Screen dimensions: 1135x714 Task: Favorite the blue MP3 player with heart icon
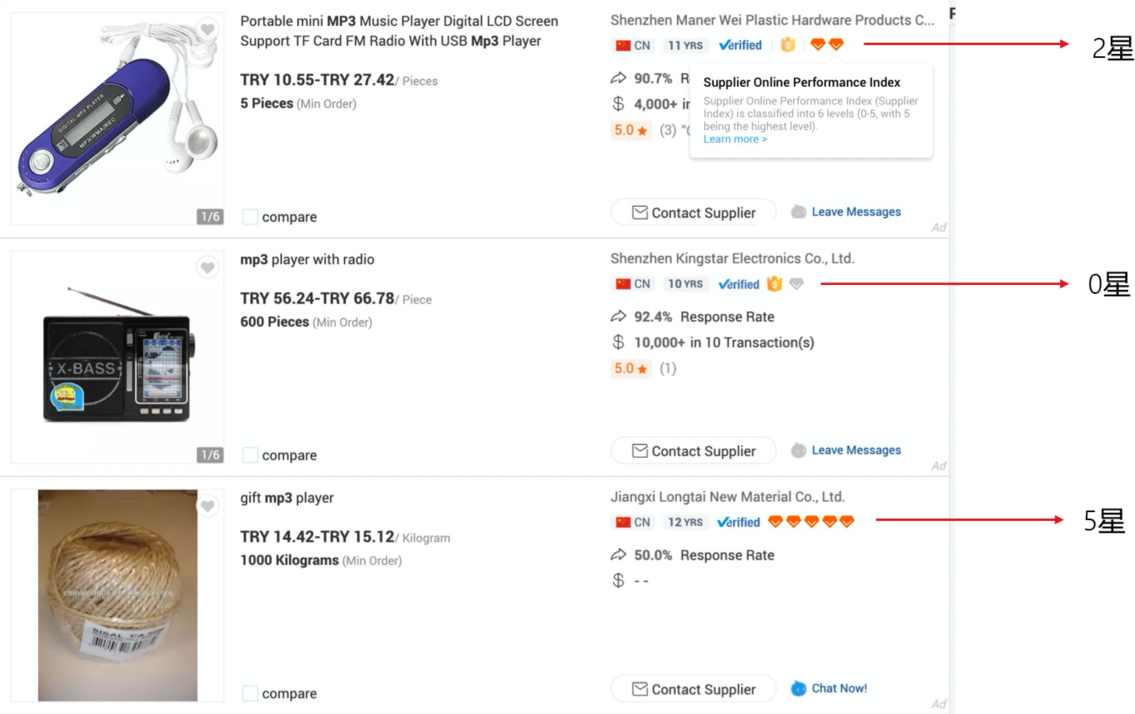207,30
